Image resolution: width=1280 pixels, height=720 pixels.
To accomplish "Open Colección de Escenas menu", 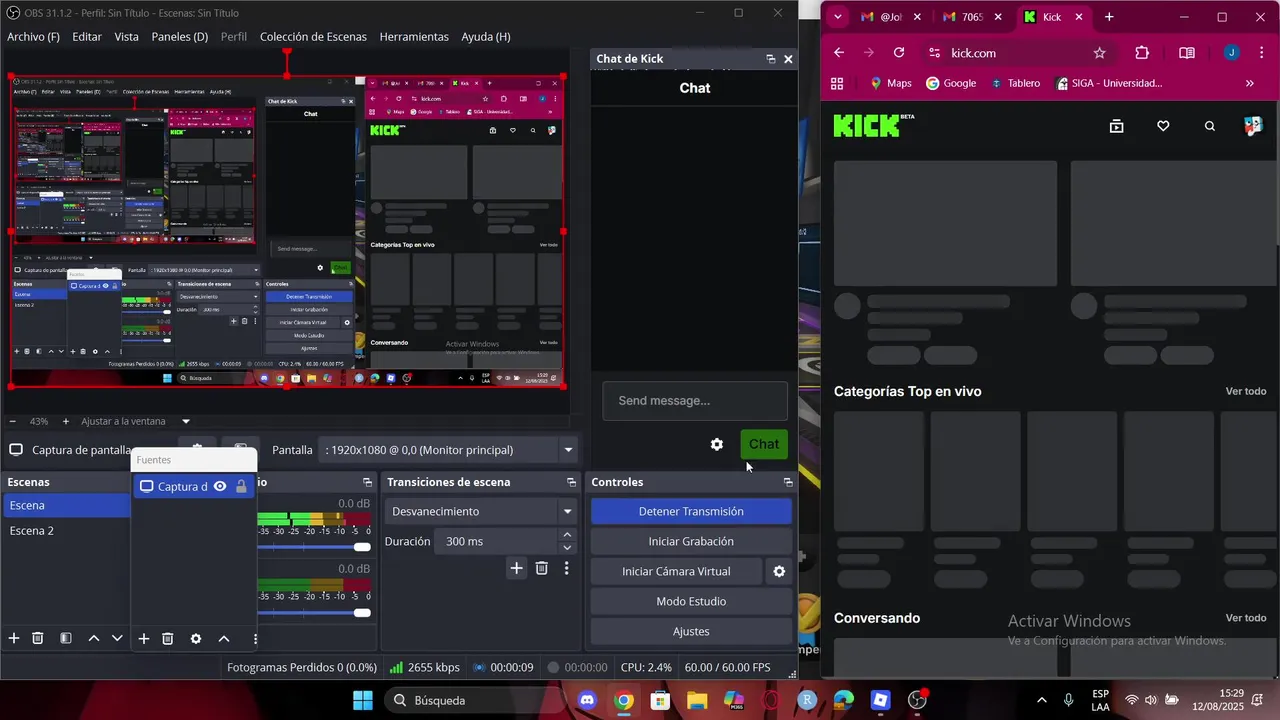I will point(313,37).
